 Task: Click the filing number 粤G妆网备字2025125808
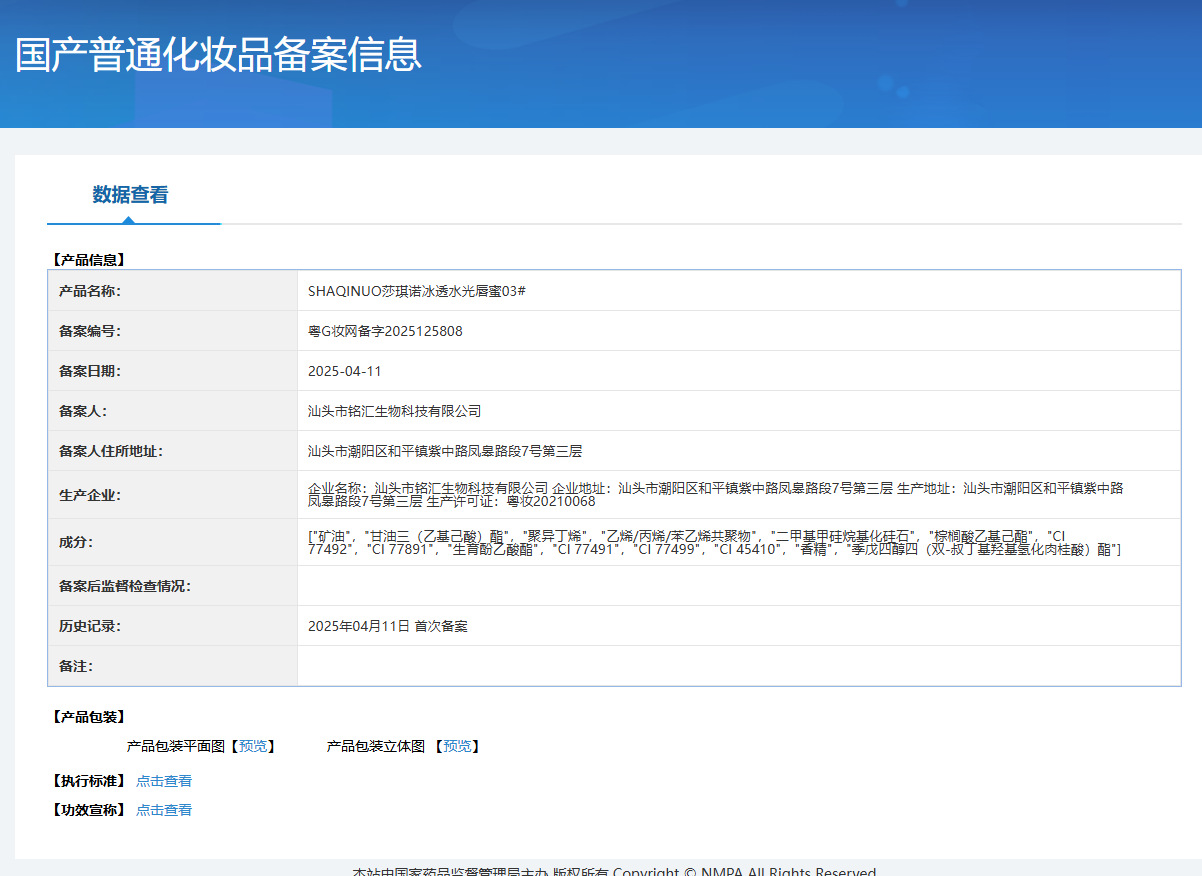(385, 331)
